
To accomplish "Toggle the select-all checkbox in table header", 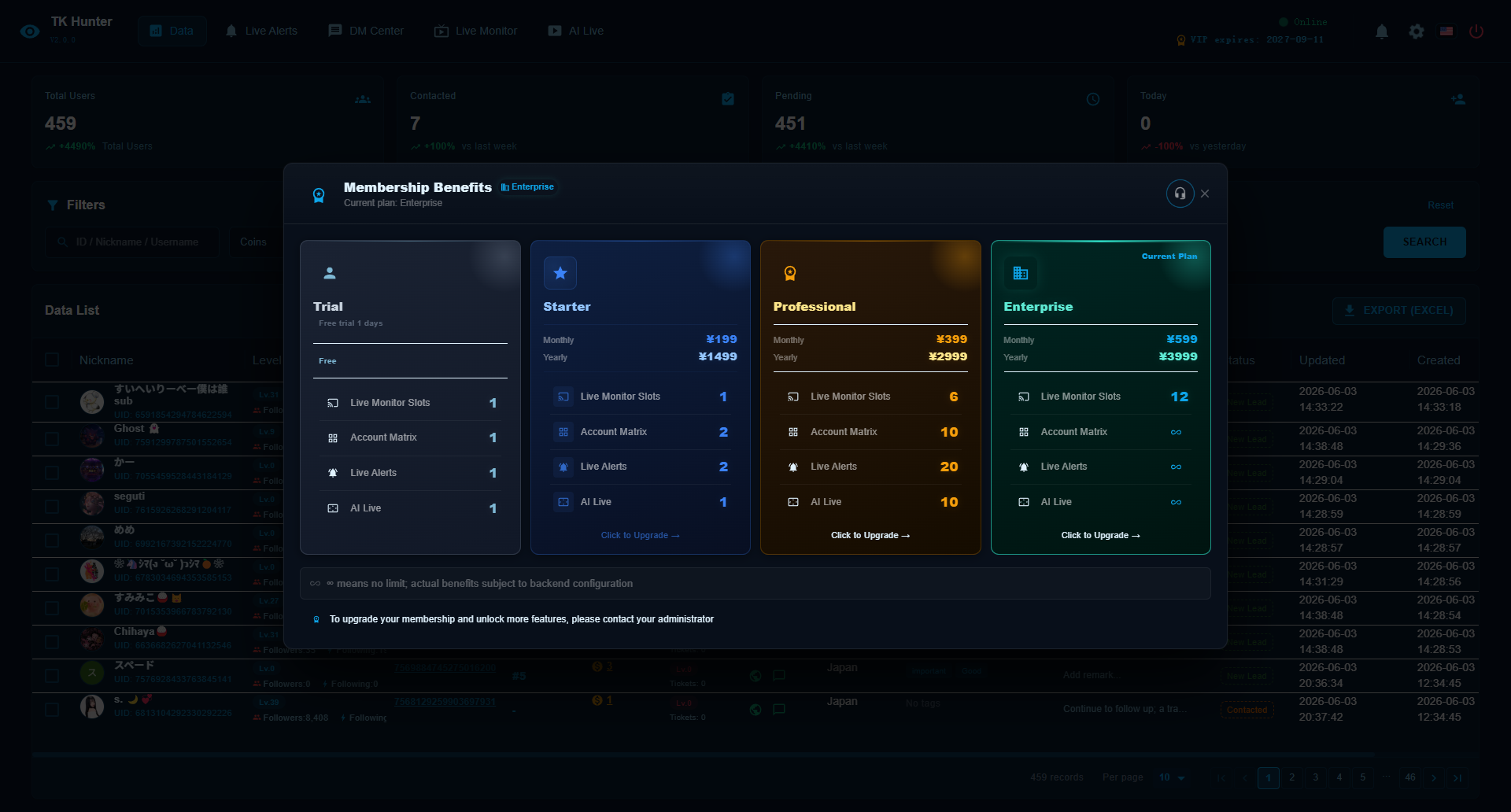I will point(52,360).
